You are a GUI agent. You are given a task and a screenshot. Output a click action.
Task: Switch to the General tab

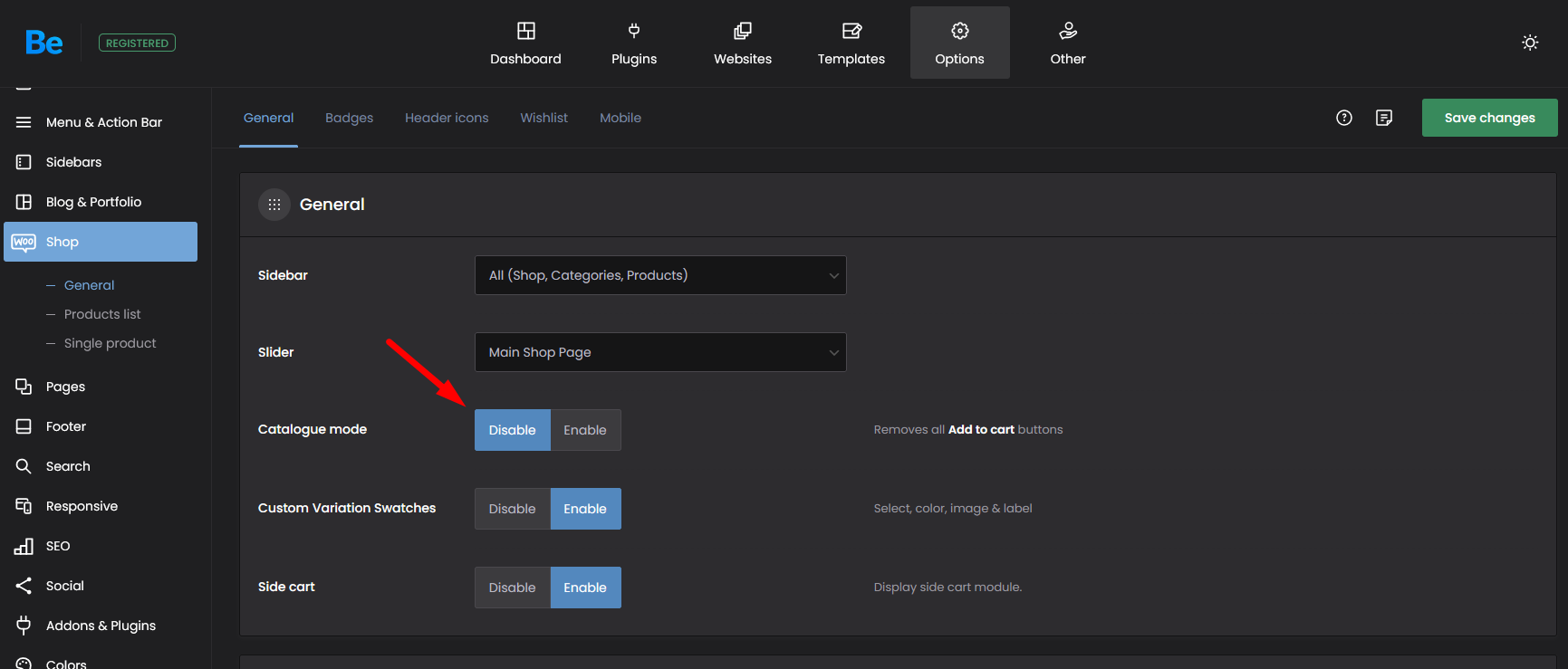click(269, 118)
